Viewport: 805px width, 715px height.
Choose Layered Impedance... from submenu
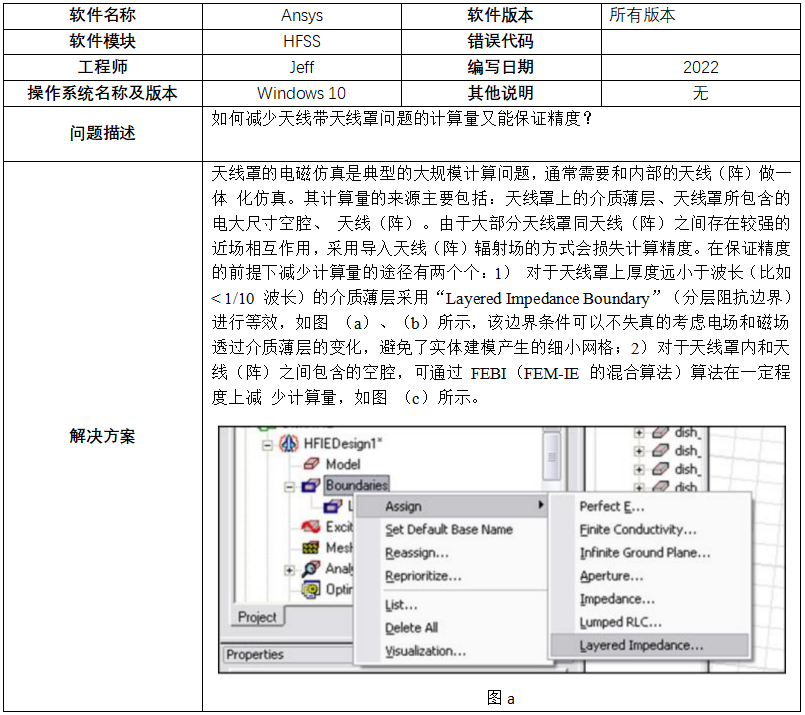click(x=641, y=646)
